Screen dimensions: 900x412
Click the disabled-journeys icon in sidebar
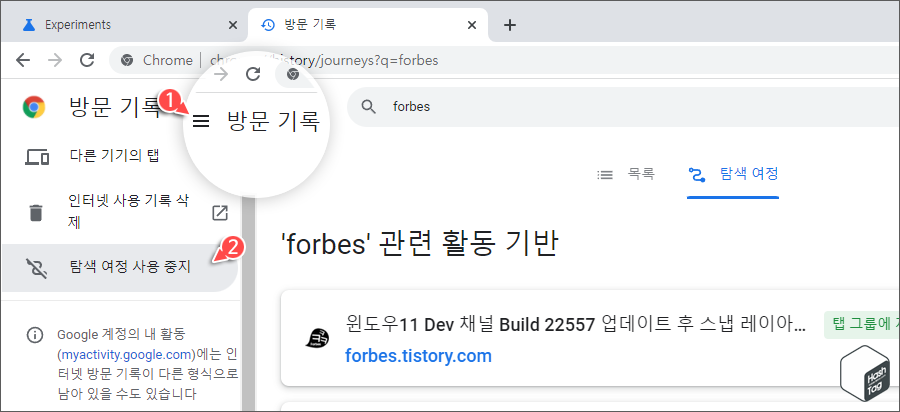pyautogui.click(x=36, y=267)
